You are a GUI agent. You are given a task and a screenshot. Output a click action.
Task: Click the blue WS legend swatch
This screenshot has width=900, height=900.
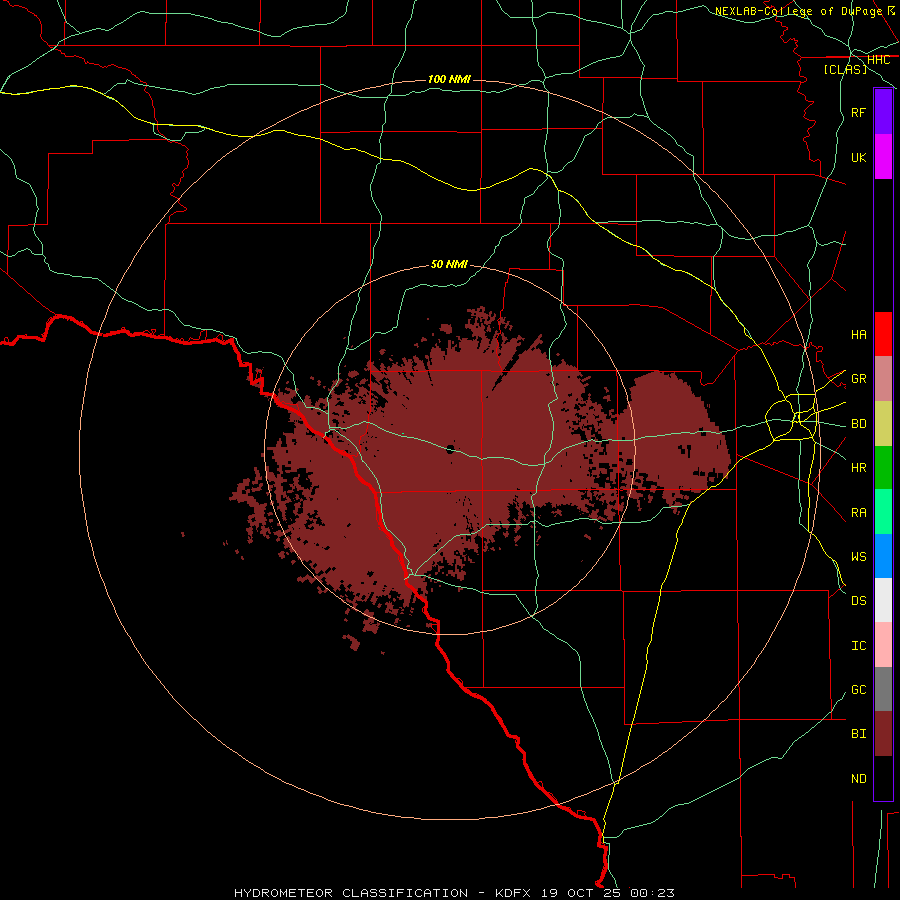[883, 556]
